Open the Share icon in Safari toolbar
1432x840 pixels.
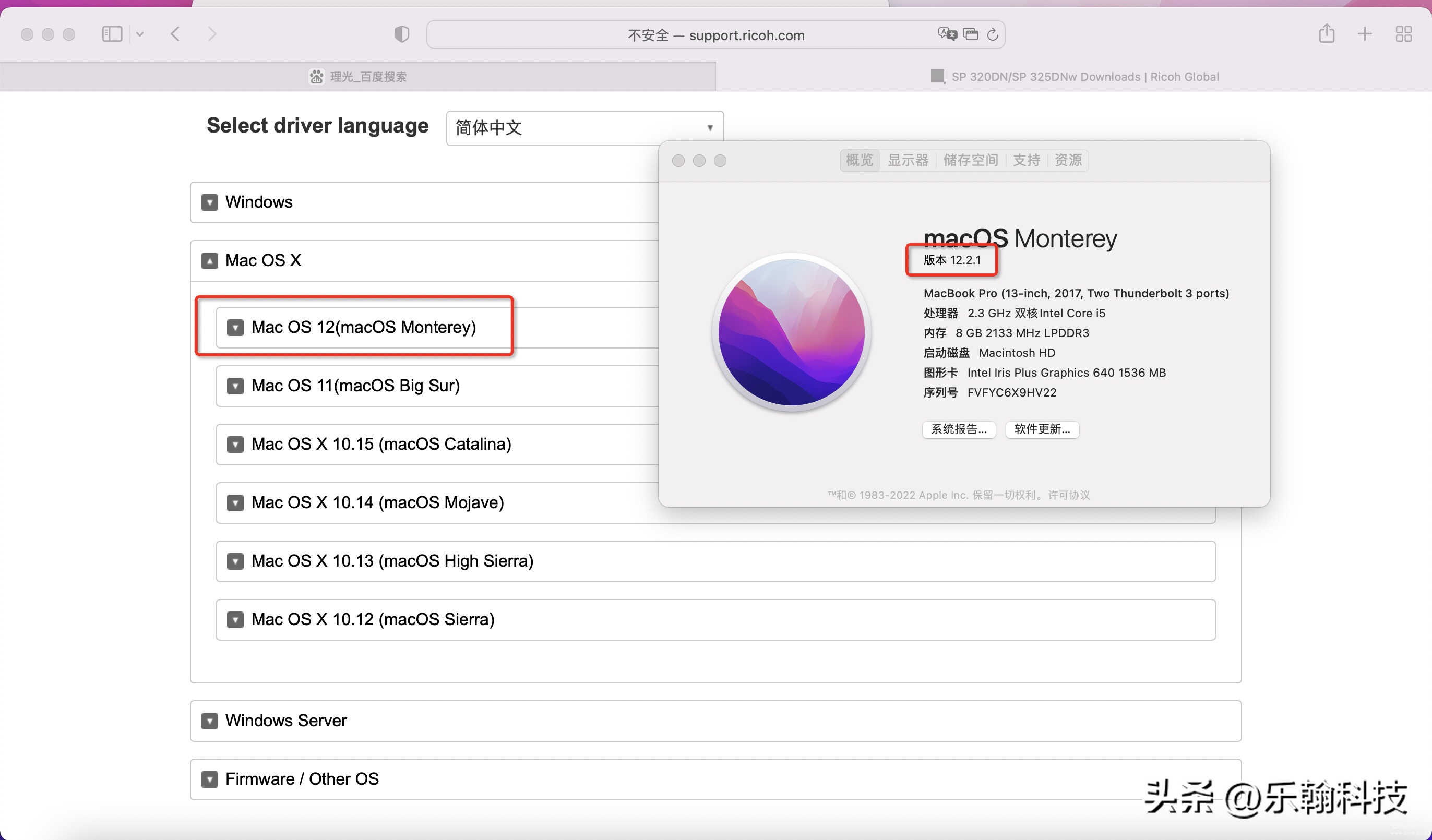click(x=1326, y=33)
